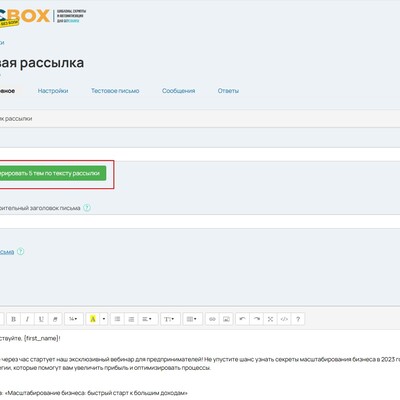
Task: Insert a picture into the letter
Action: coord(226,319)
